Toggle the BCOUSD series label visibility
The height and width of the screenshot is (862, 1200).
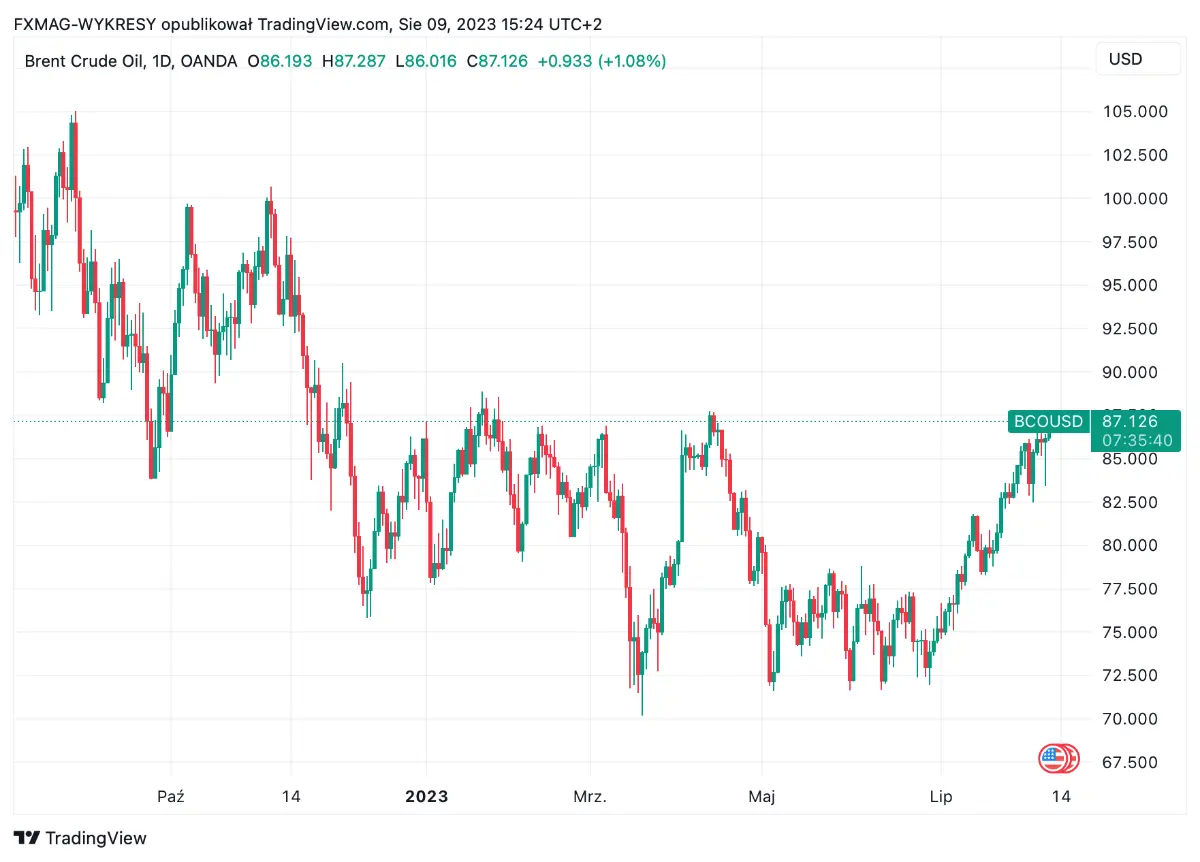pyautogui.click(x=1047, y=421)
